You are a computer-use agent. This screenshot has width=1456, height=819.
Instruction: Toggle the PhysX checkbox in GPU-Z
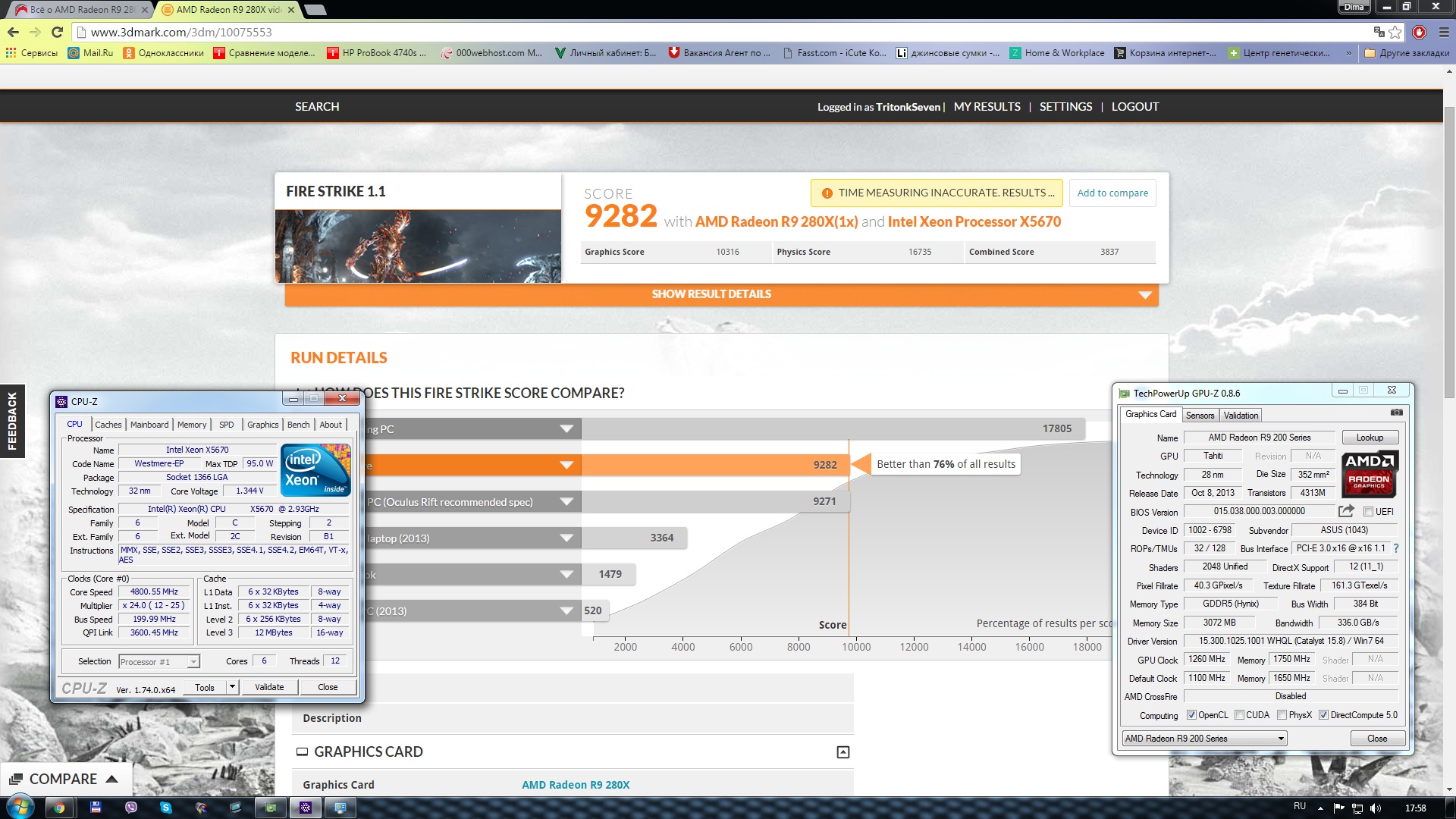pyautogui.click(x=1282, y=715)
